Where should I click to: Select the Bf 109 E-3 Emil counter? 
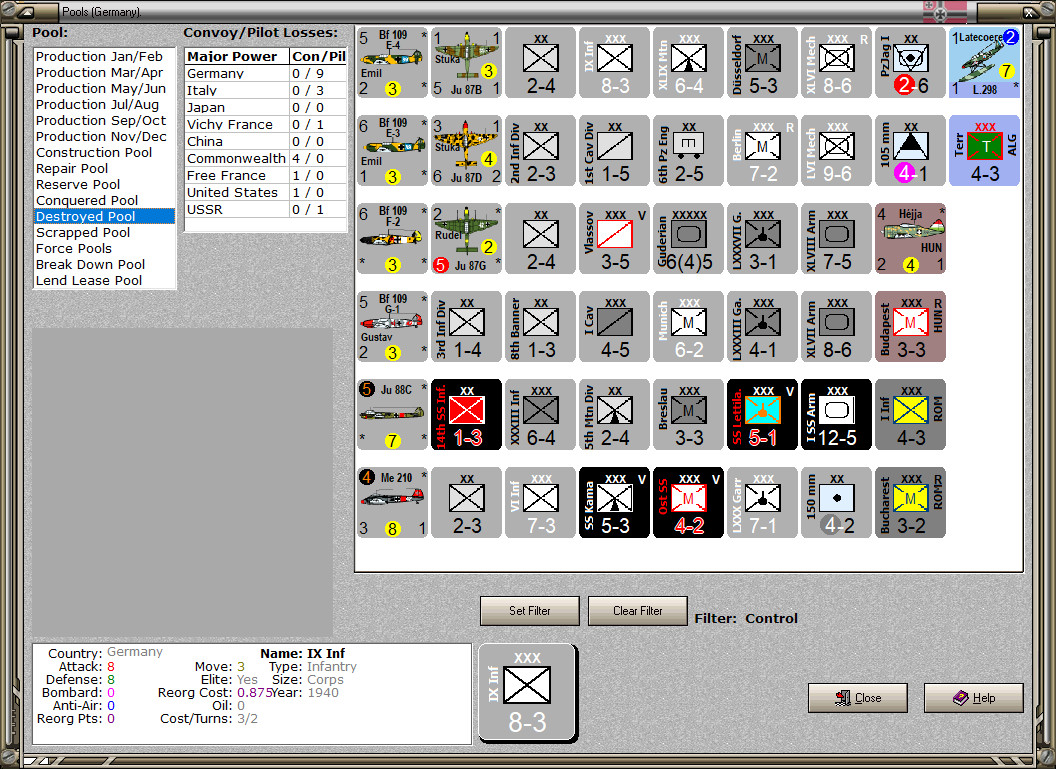[393, 151]
